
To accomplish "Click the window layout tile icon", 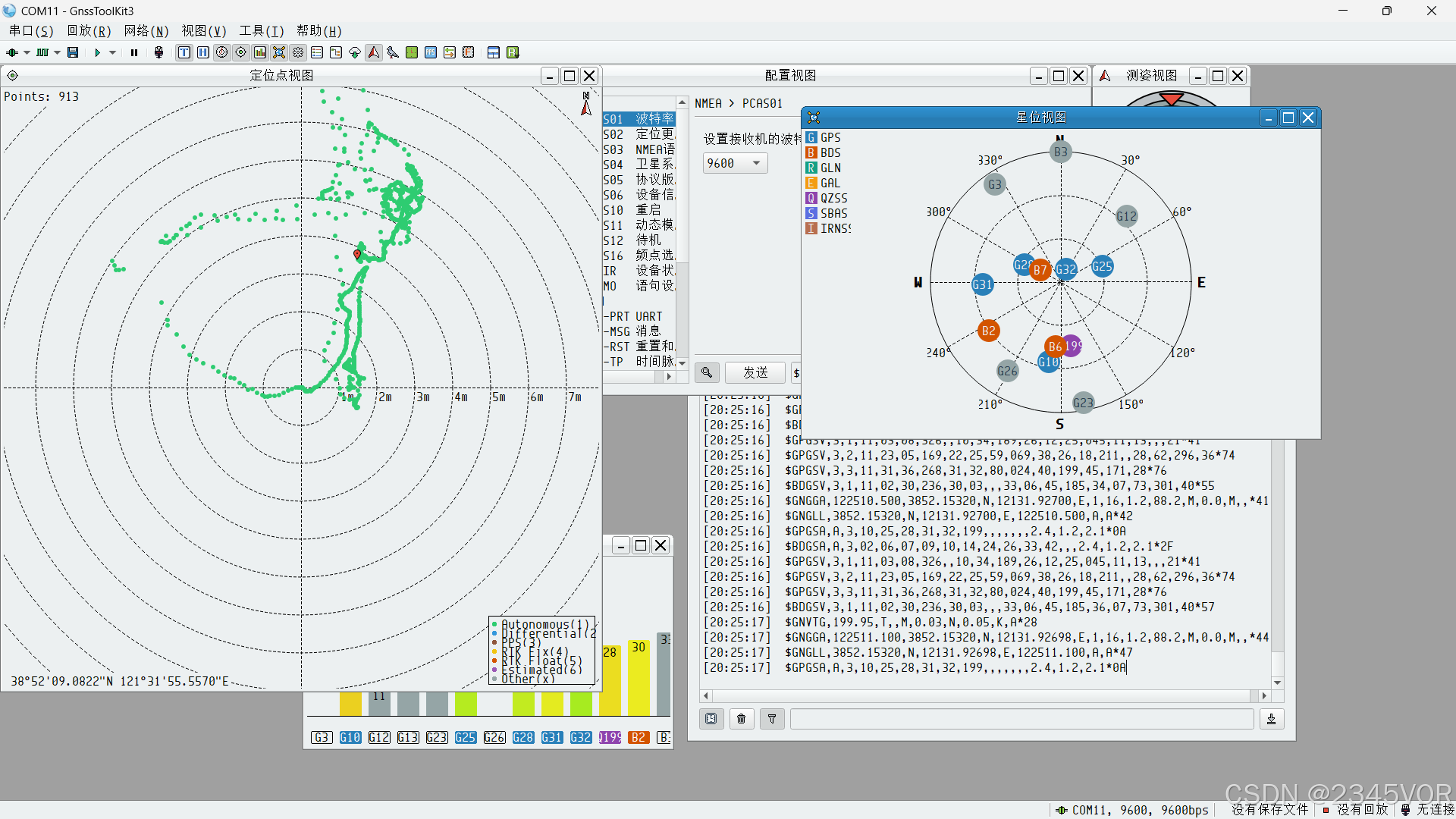I will [x=494, y=52].
